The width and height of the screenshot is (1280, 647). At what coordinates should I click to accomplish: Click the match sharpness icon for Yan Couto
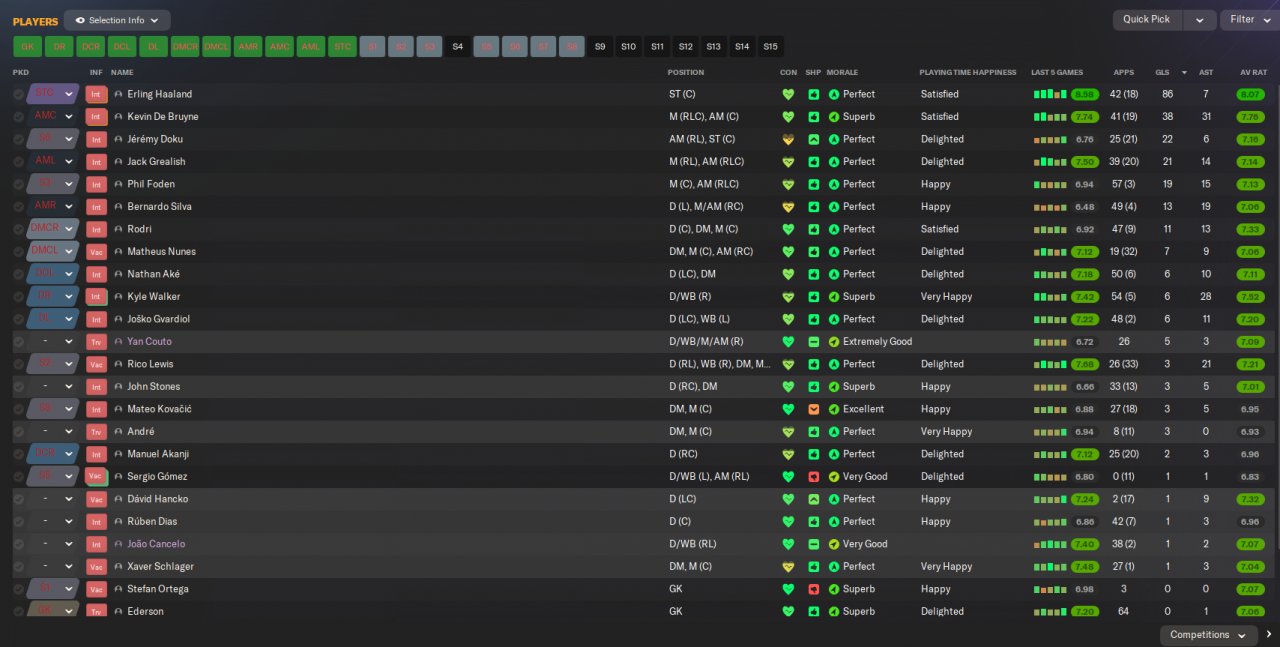(814, 342)
